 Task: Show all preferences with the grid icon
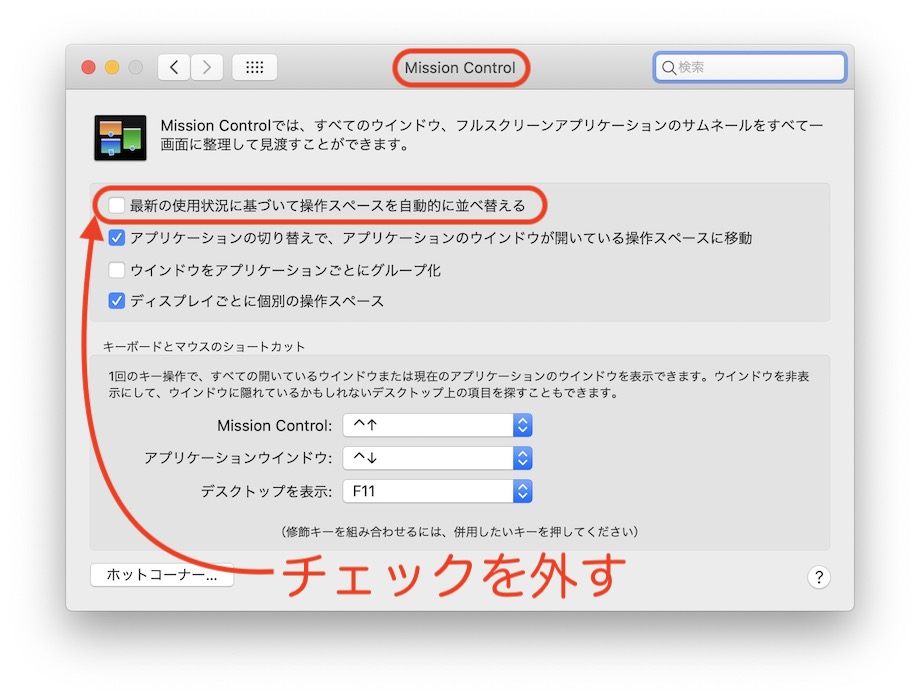[255, 67]
